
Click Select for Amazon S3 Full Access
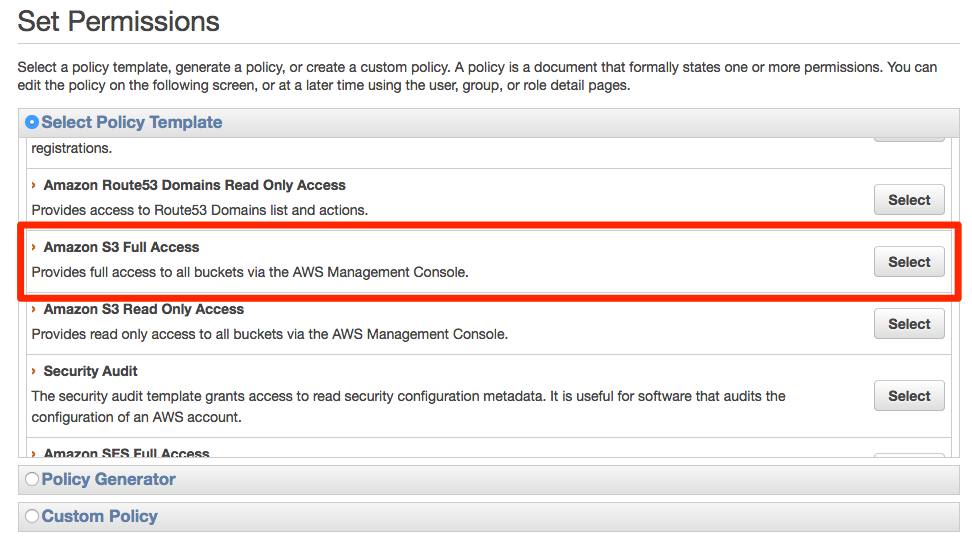tap(909, 262)
